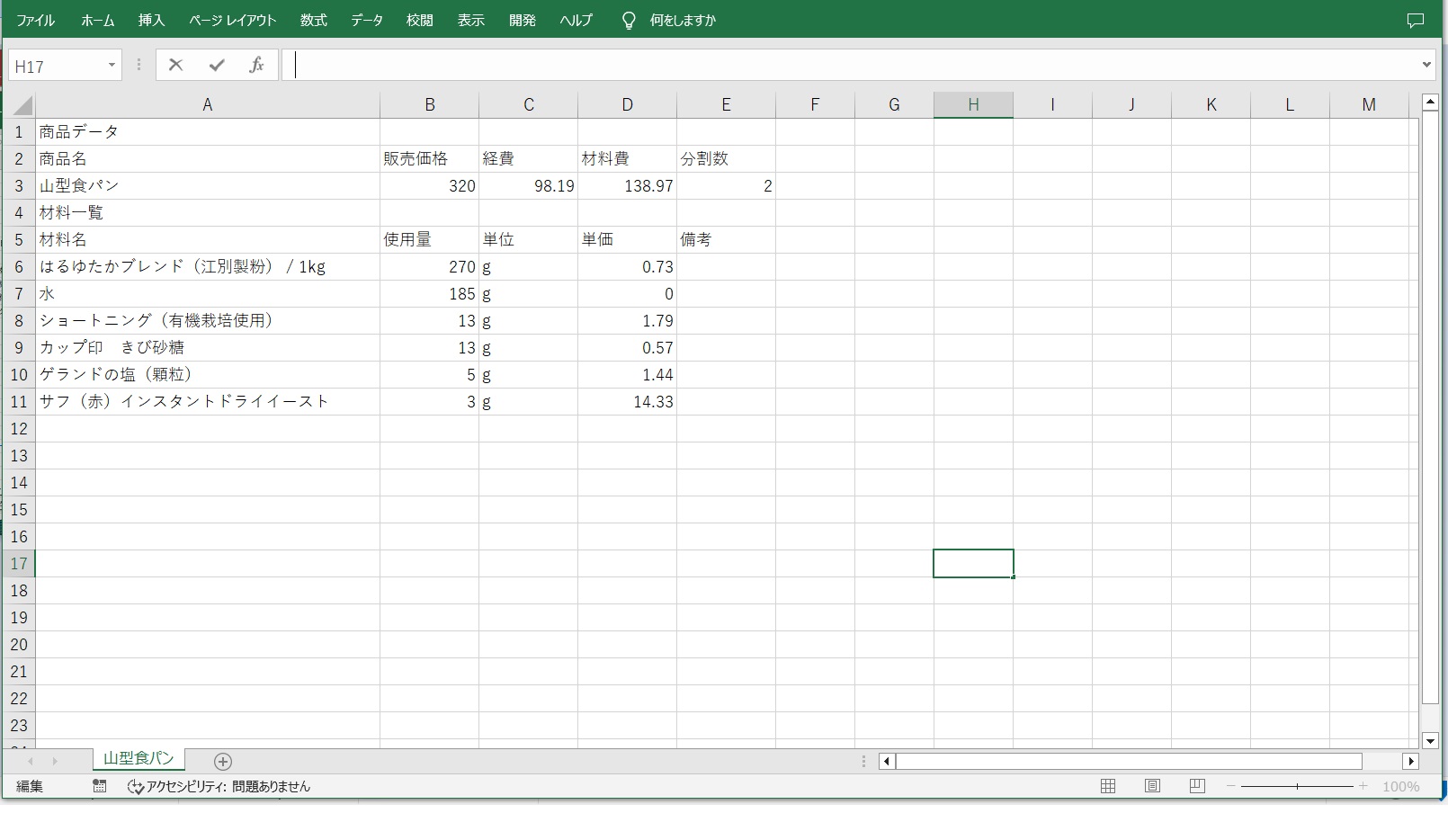Click the 100% zoom level
This screenshot has width=1448, height=840.
coord(1401,786)
